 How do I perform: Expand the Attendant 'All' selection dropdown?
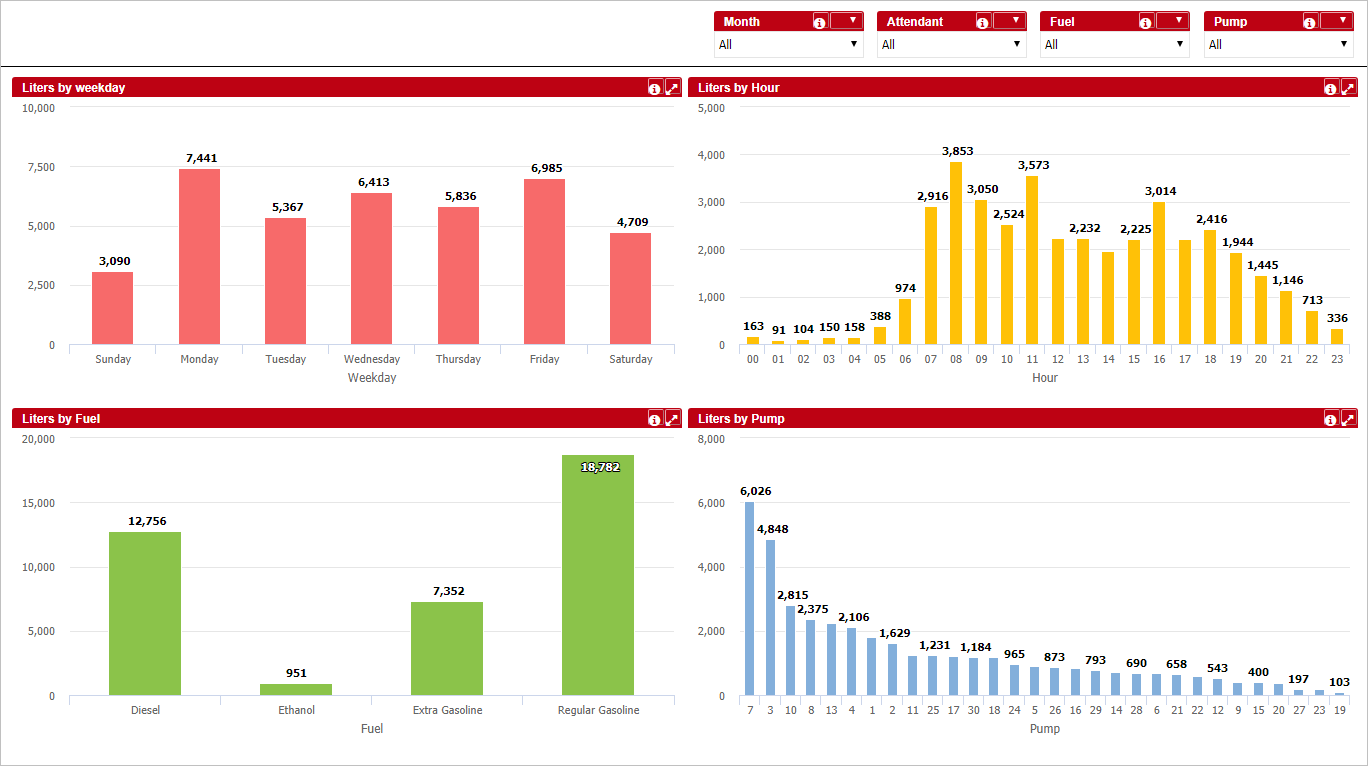point(951,44)
